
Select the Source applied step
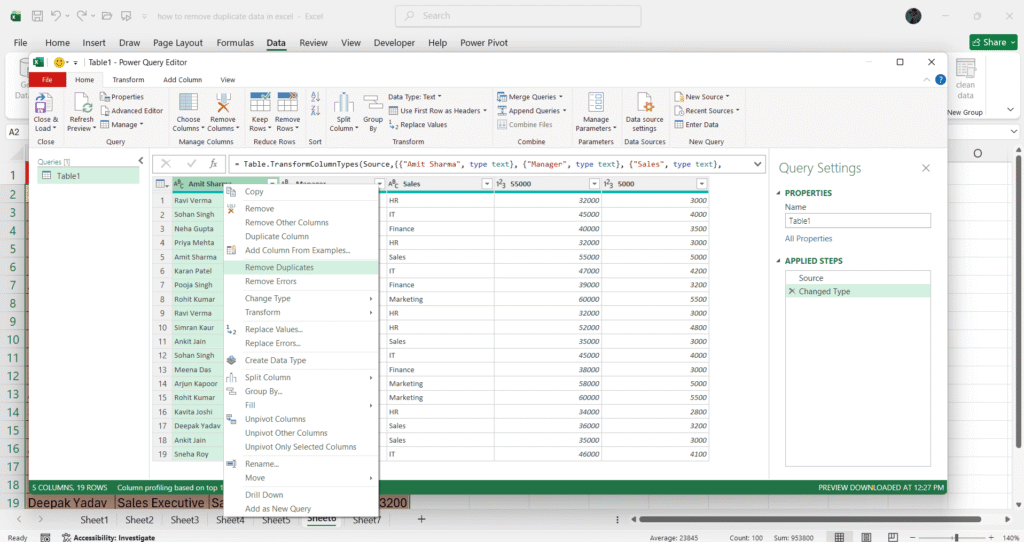857,278
